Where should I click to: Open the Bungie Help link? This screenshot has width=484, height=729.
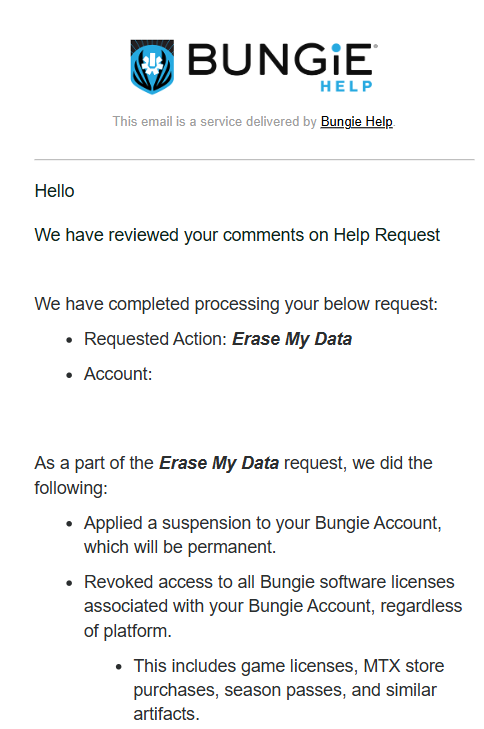(x=357, y=121)
